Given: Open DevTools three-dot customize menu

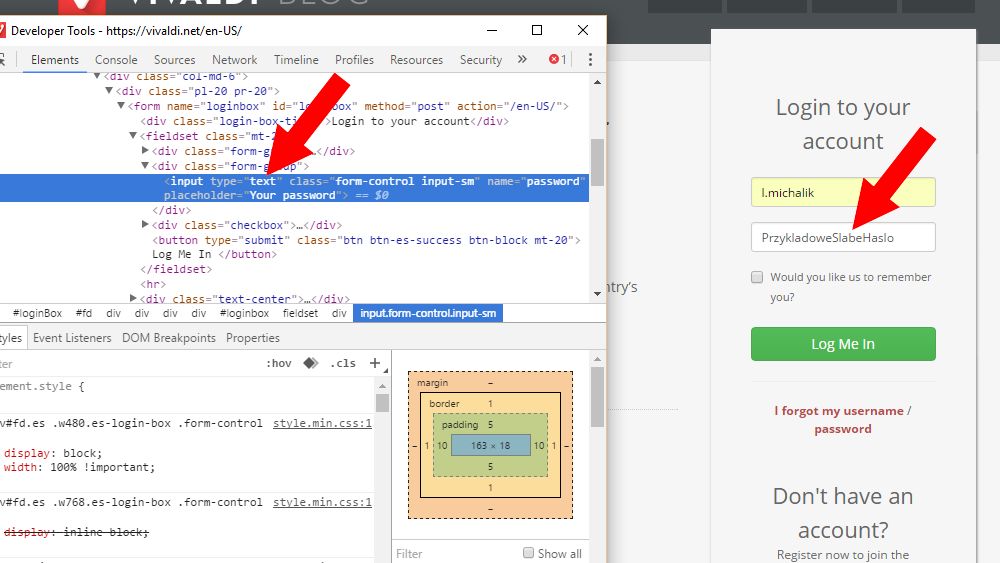Looking at the screenshot, I should click(591, 59).
